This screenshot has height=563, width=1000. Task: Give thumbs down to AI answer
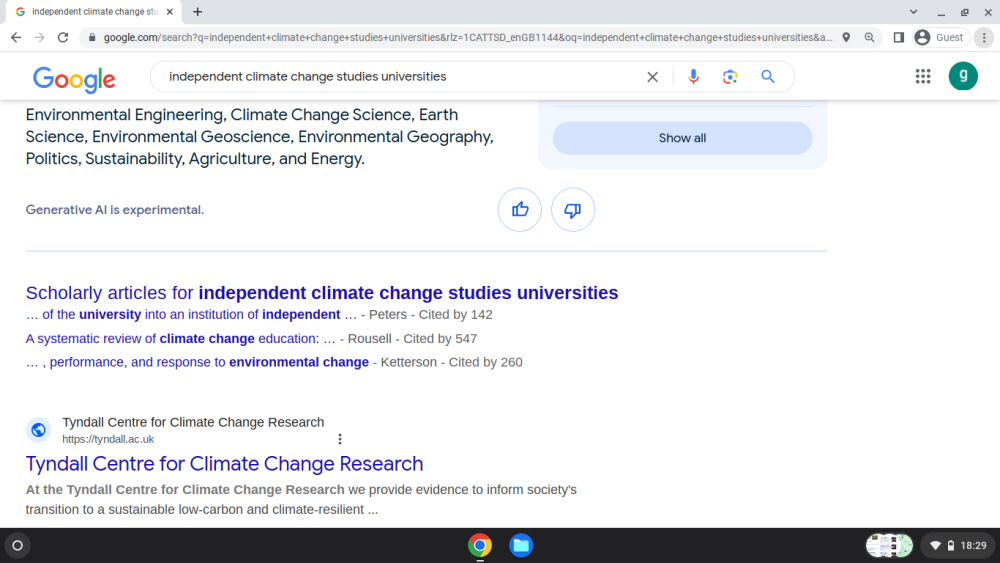pyautogui.click(x=573, y=210)
